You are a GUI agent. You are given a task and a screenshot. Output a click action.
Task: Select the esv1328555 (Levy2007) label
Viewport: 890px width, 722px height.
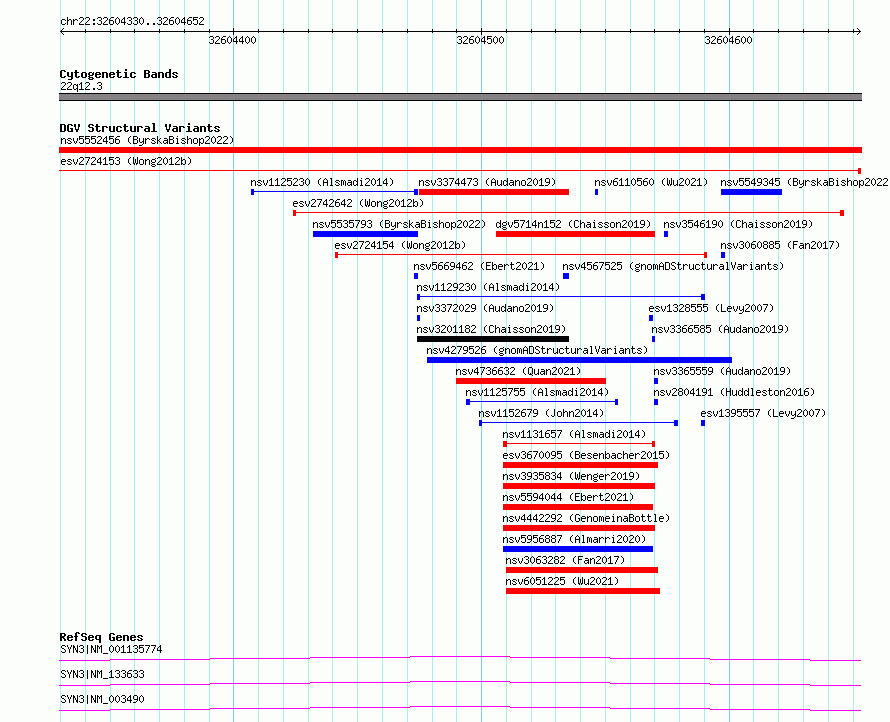tap(711, 308)
